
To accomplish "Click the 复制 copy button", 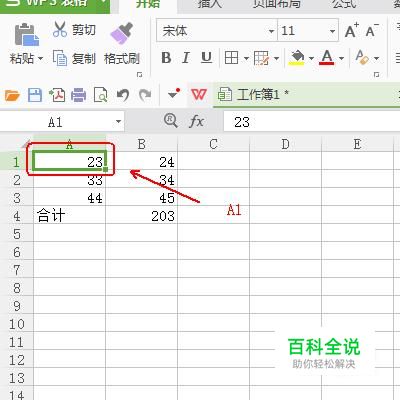I will click(x=74, y=59).
